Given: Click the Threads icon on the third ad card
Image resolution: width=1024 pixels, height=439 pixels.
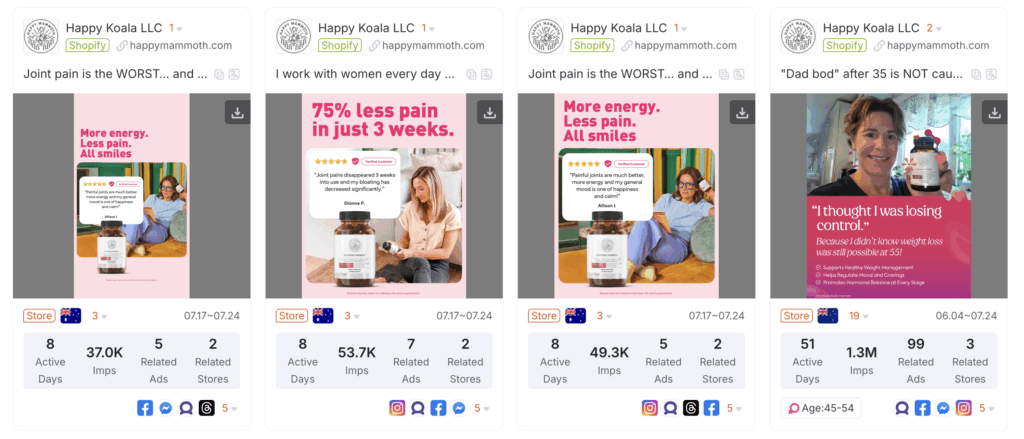Looking at the screenshot, I should click(x=691, y=408).
